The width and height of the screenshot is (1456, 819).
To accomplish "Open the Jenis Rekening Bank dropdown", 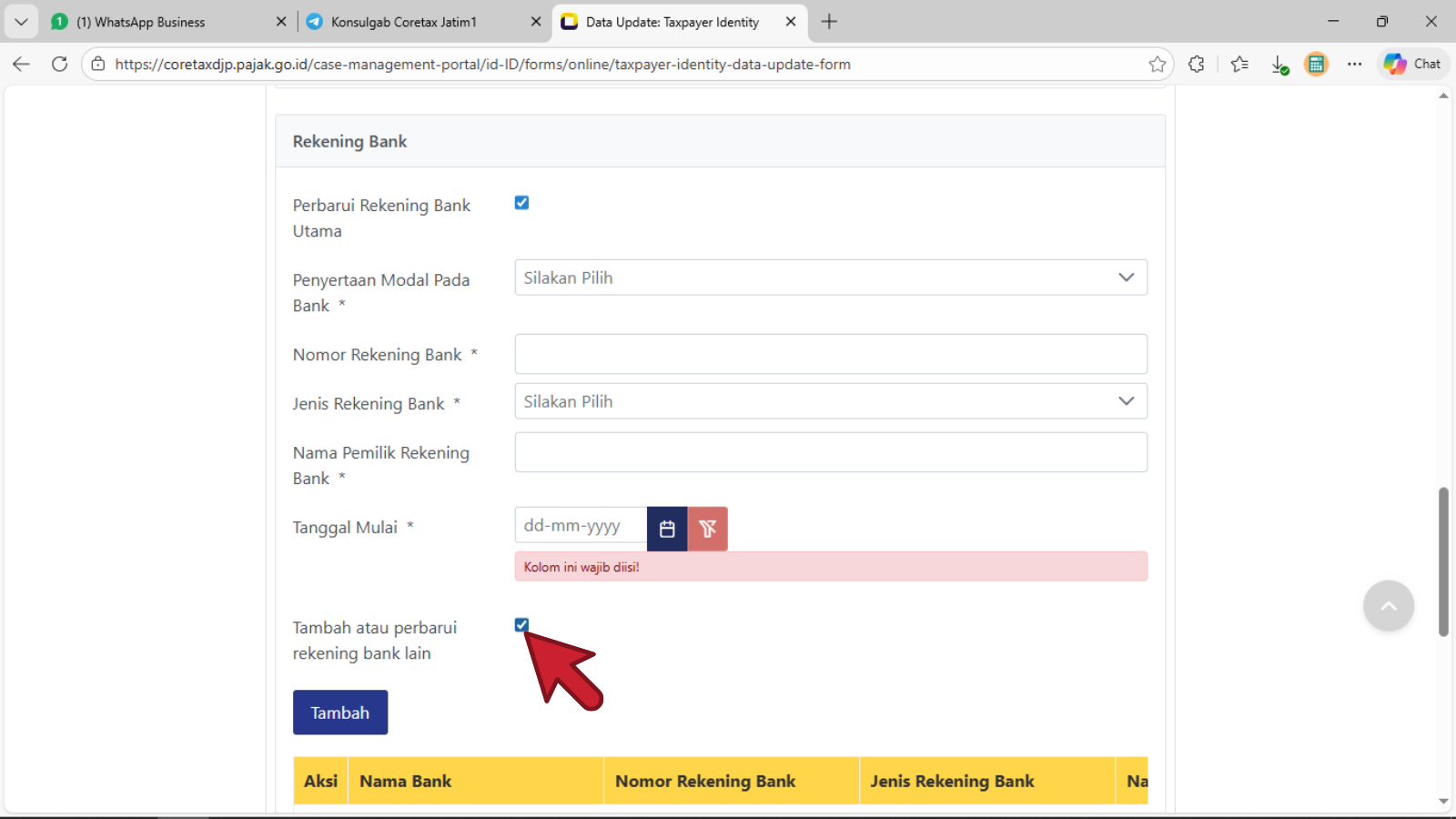I will (x=830, y=401).
